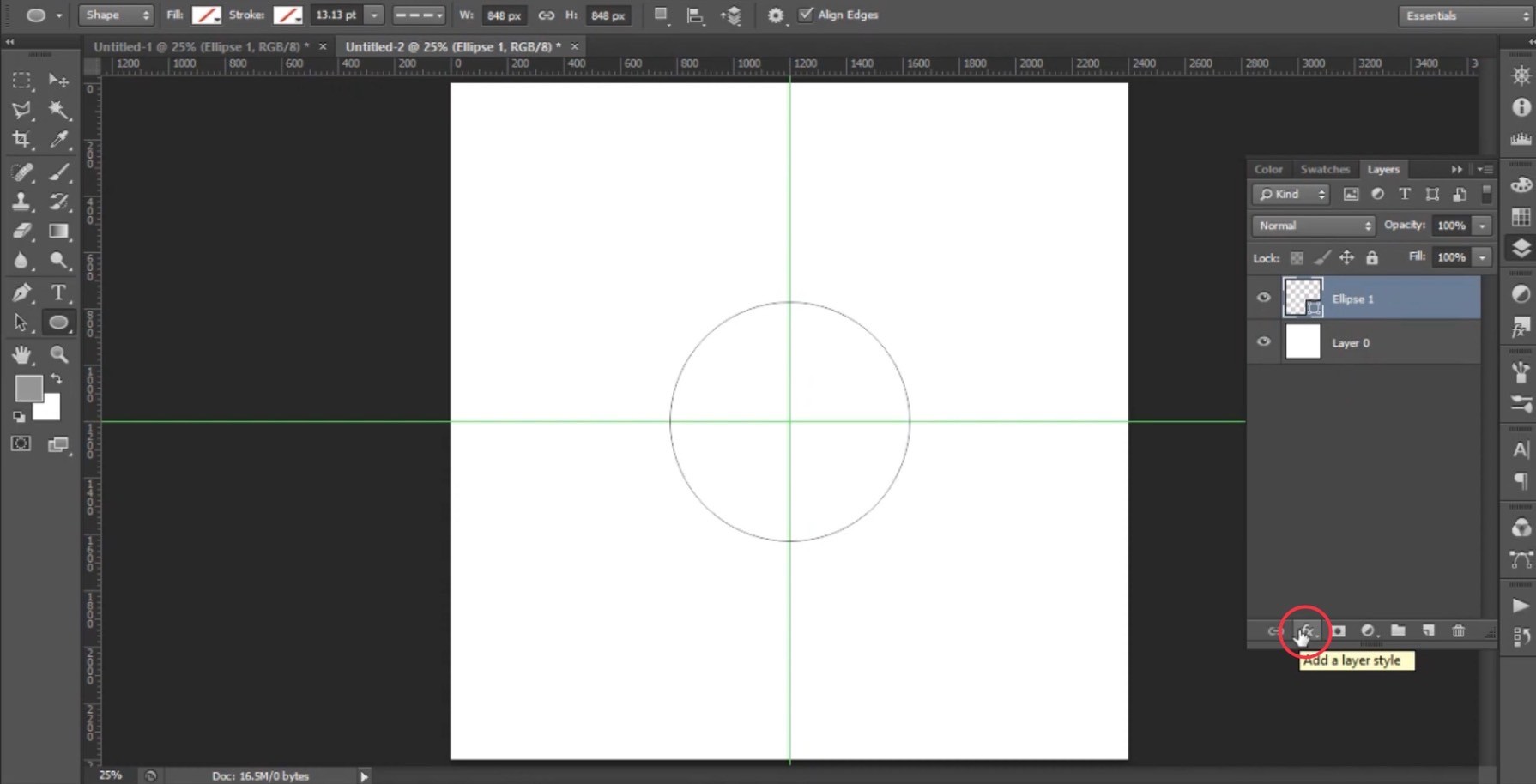Screen dimensions: 1536x784
Task: Choose the Horizontal Type tool
Action: 58,292
